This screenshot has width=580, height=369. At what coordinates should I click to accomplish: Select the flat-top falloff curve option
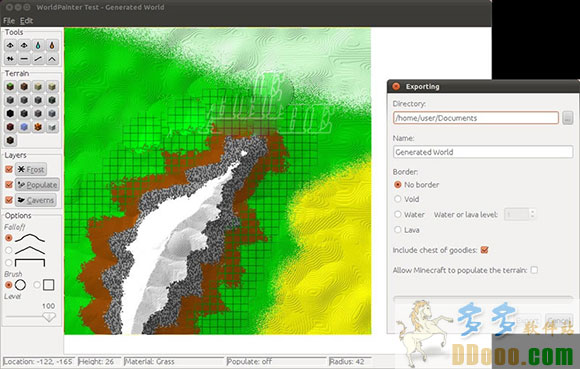point(9,262)
